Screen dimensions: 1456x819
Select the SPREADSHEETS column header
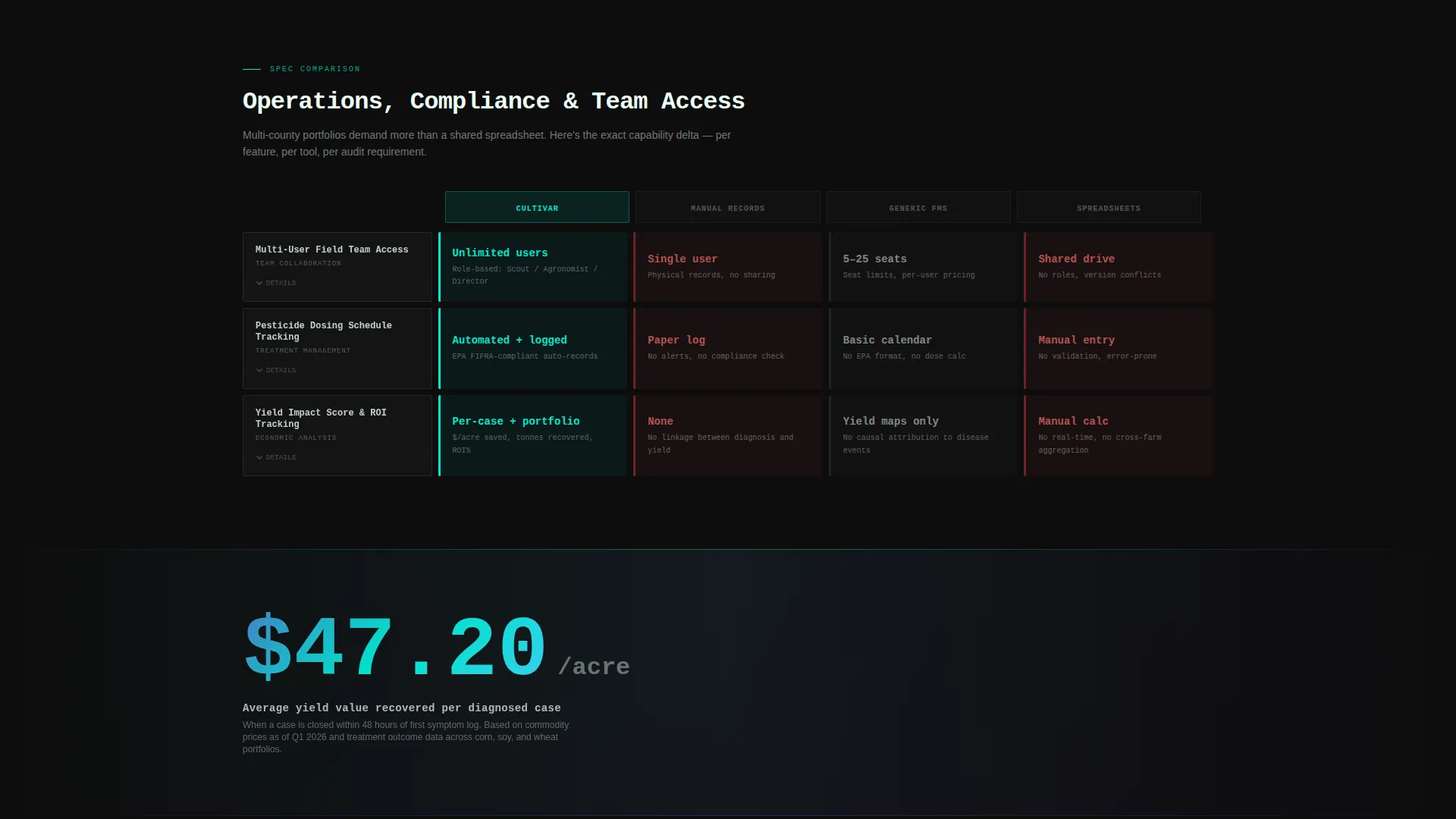pos(1109,207)
